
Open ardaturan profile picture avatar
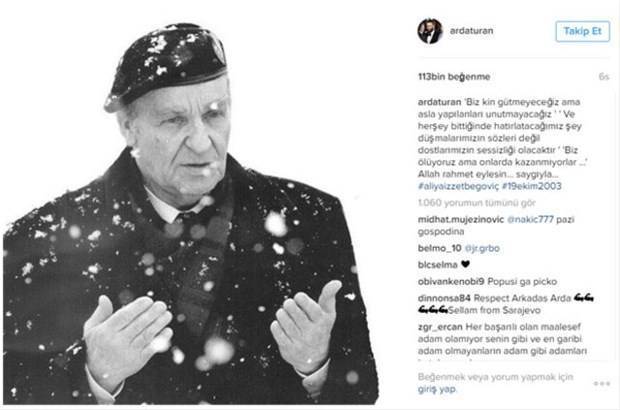430,31
